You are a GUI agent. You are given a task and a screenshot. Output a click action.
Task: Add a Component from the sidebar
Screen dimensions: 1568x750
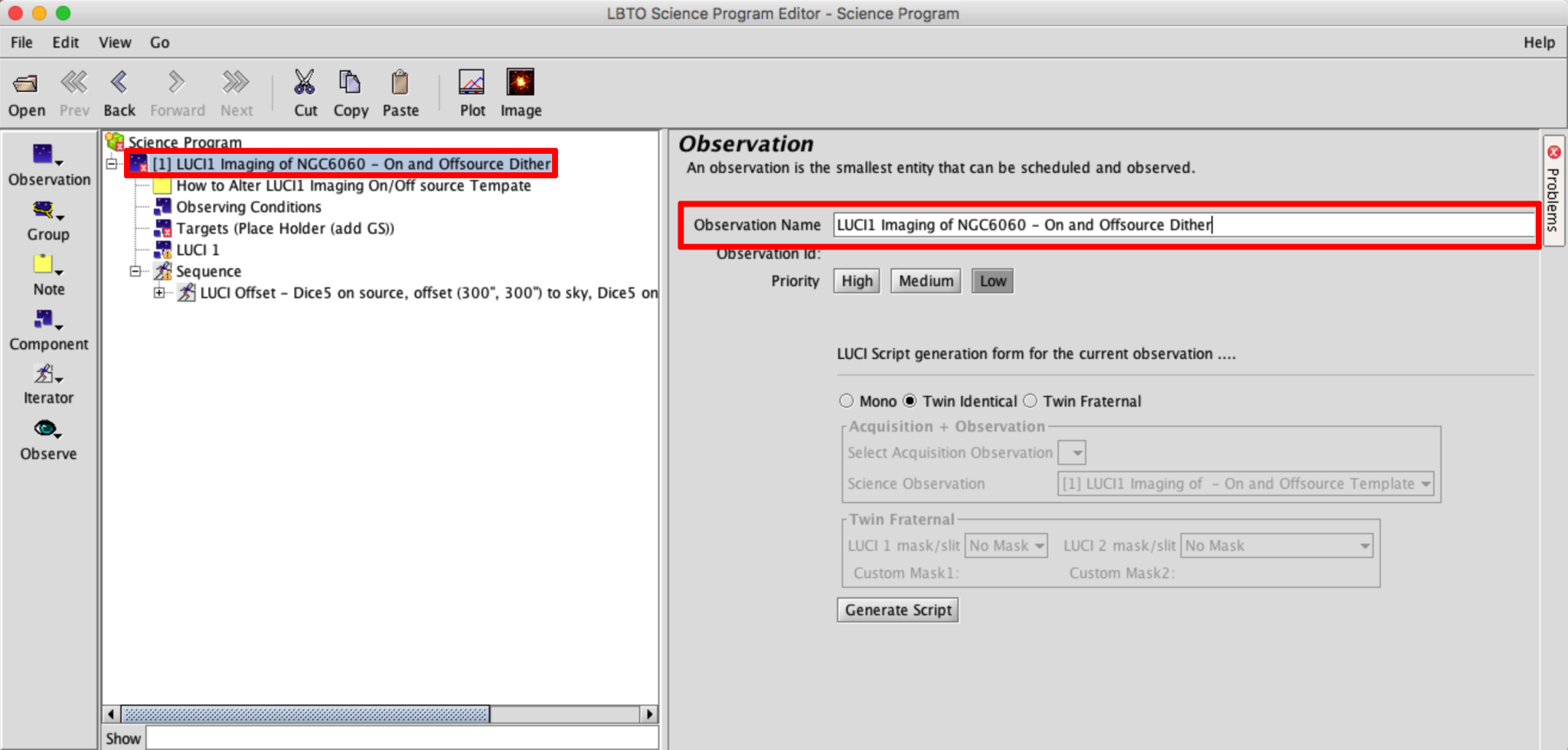(48, 331)
